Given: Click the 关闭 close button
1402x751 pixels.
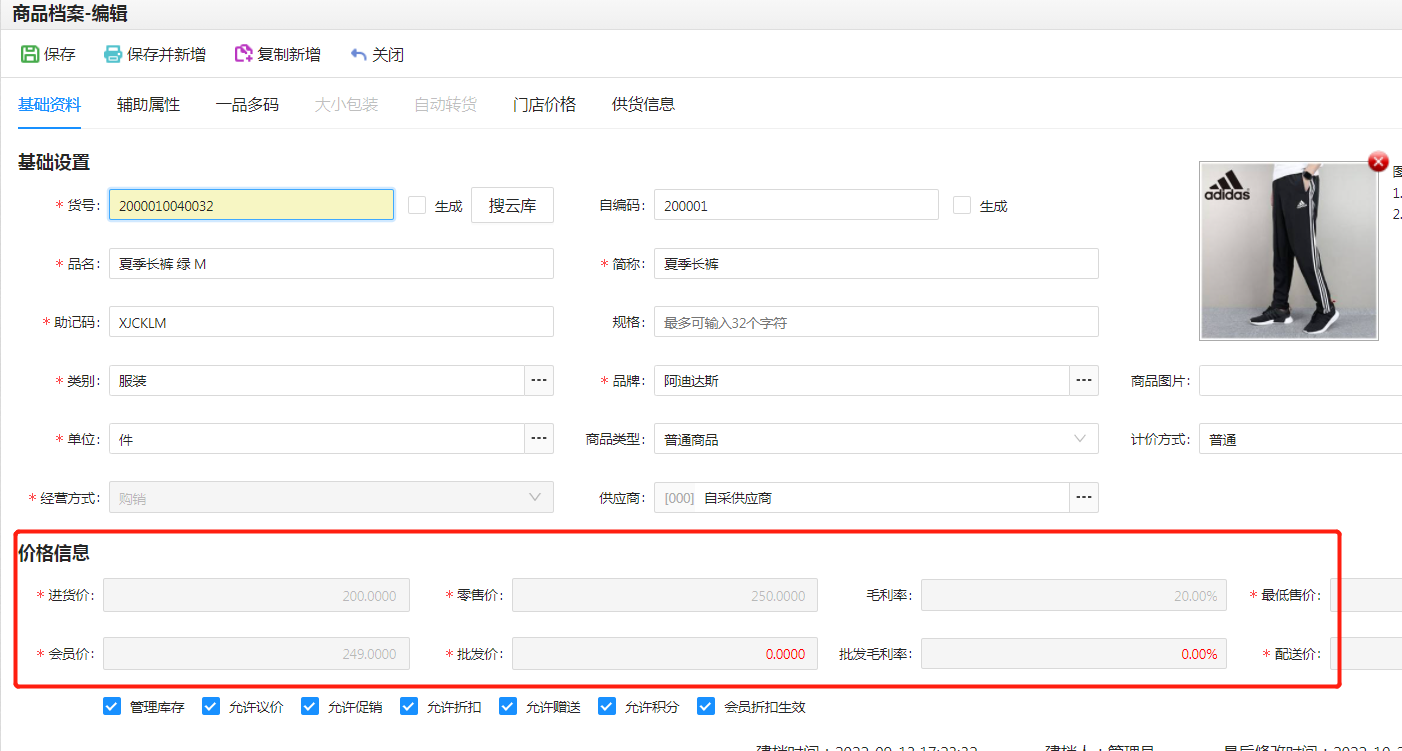Looking at the screenshot, I should click(377, 54).
